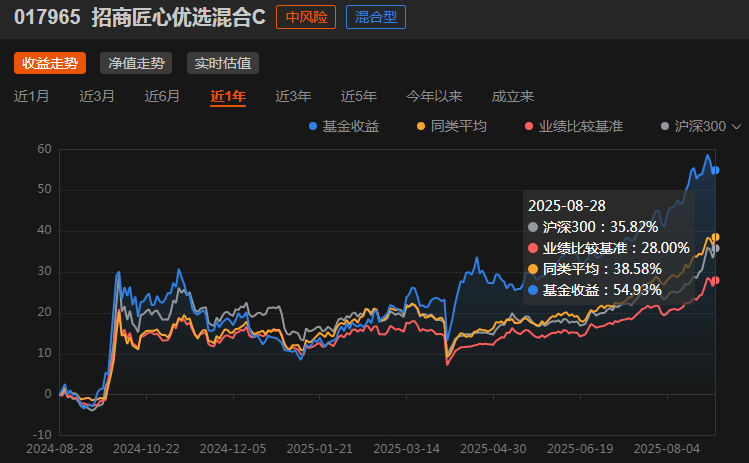Screen dimensions: 749x463
Task: Select the 近6月 time range
Action: [x=162, y=97]
